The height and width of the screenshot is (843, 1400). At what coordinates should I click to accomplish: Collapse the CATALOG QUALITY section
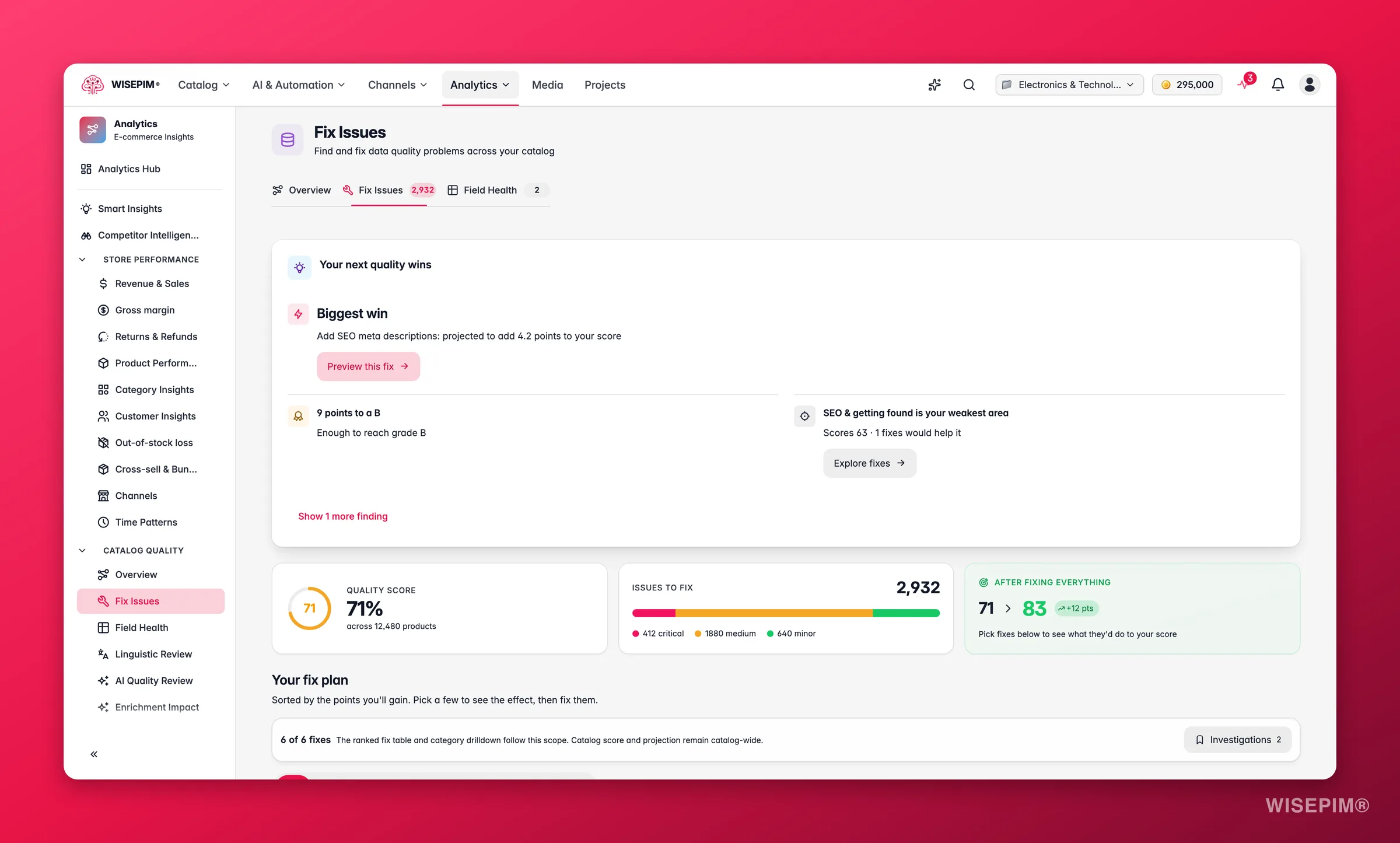click(x=82, y=550)
